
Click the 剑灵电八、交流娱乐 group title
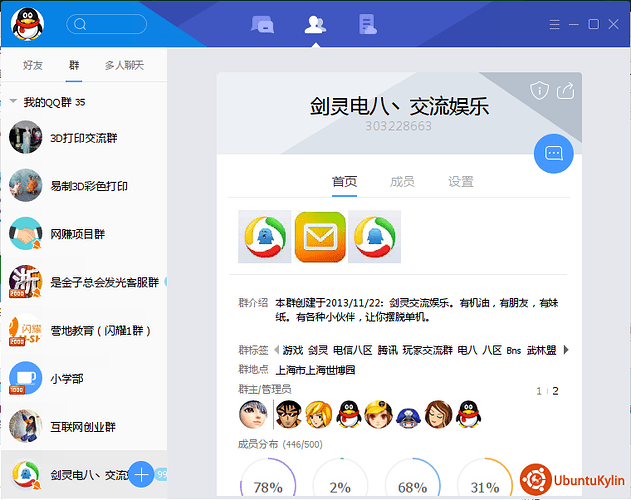pos(399,106)
